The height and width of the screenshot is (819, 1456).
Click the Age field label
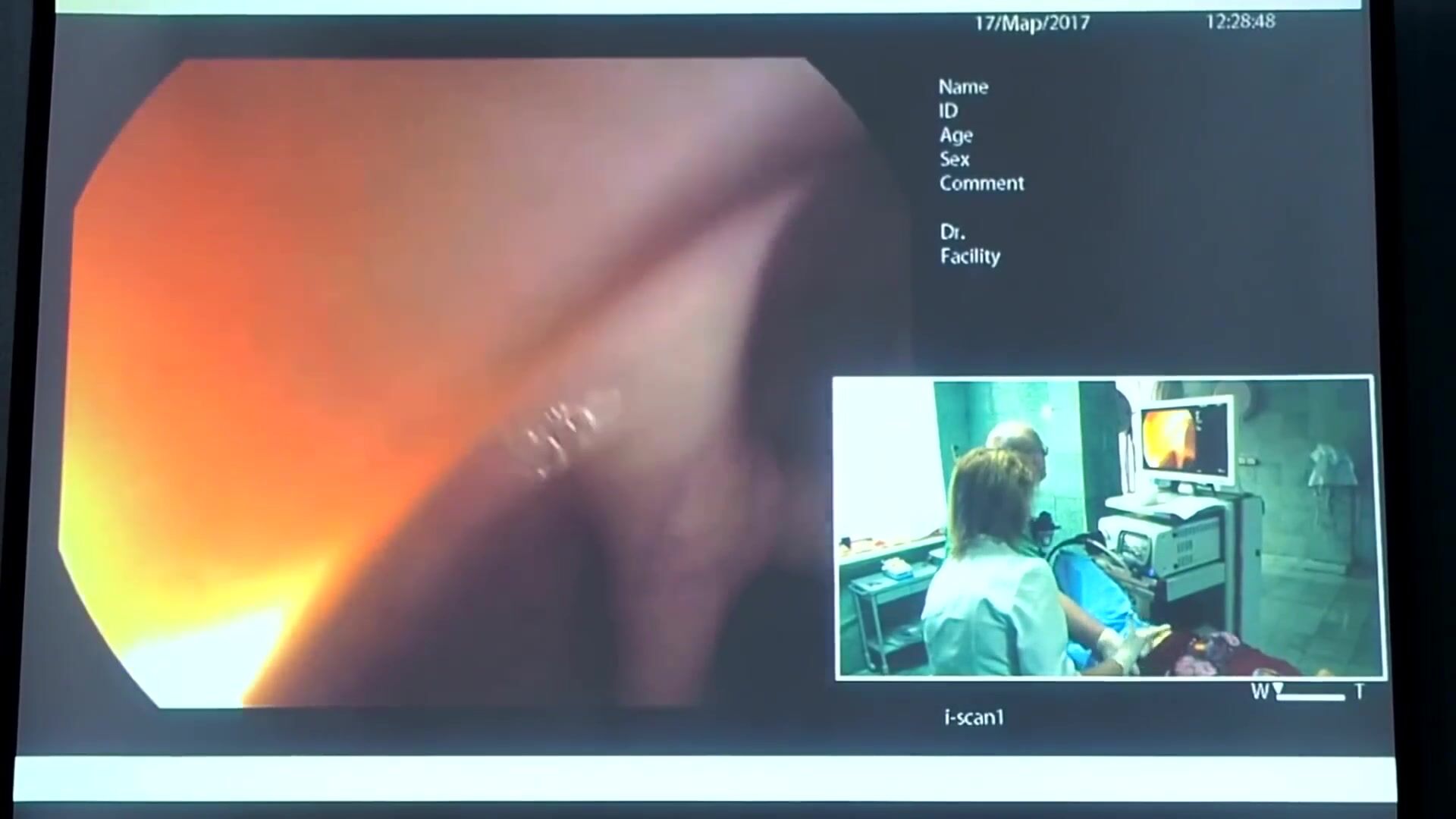tap(955, 136)
